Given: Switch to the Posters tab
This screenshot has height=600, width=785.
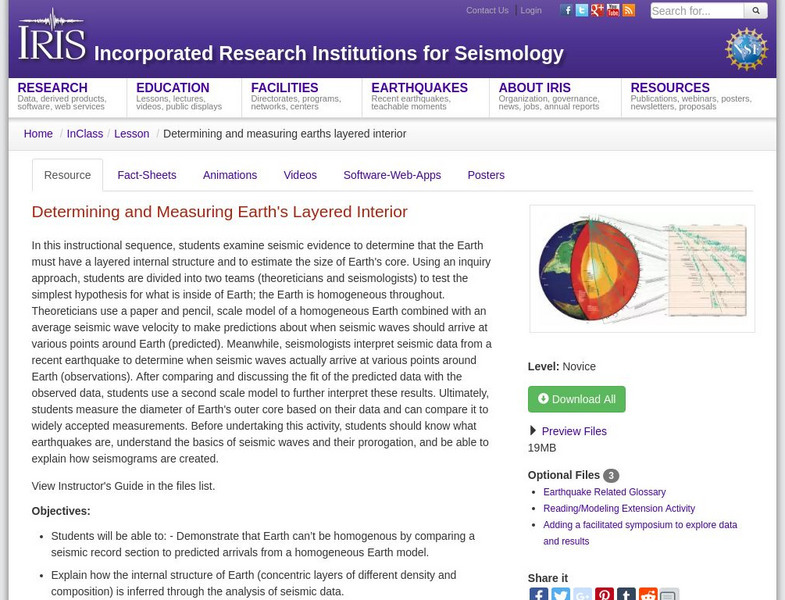Looking at the screenshot, I should click(486, 175).
